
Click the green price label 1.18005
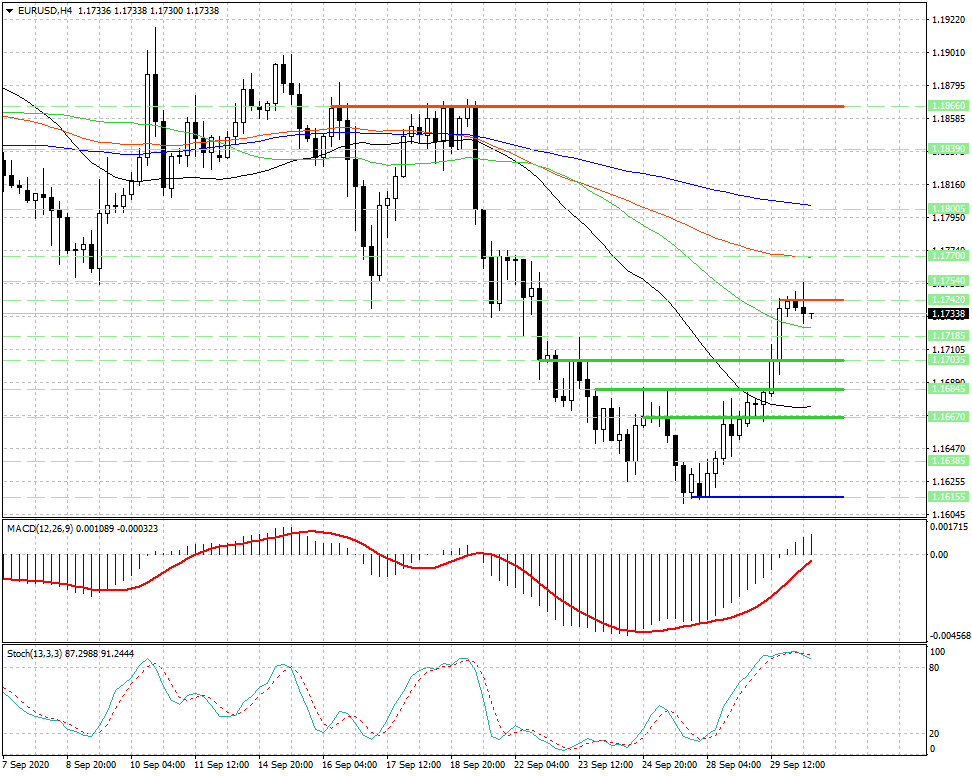click(948, 209)
